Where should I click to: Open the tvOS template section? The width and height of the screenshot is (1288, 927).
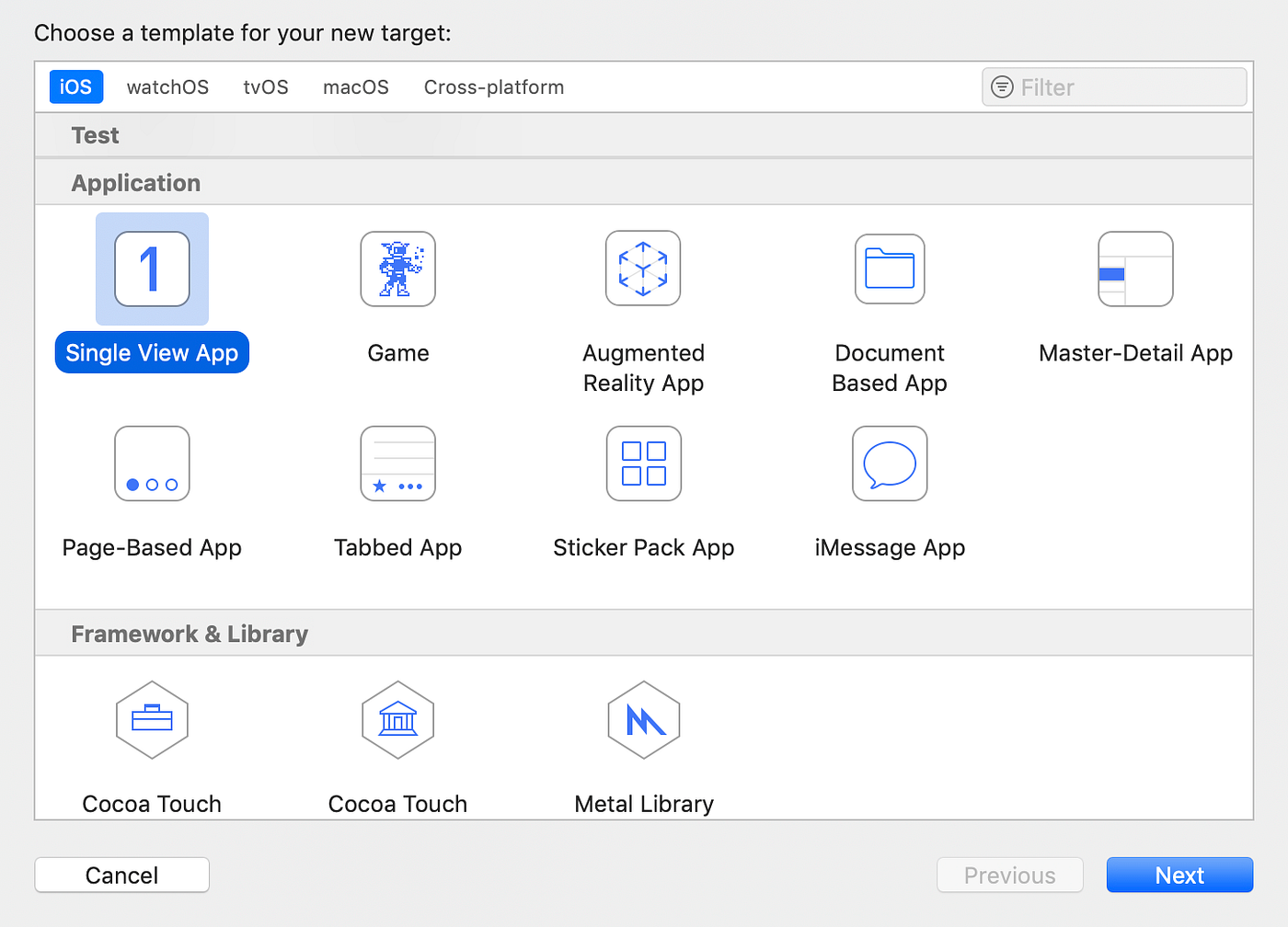click(265, 86)
